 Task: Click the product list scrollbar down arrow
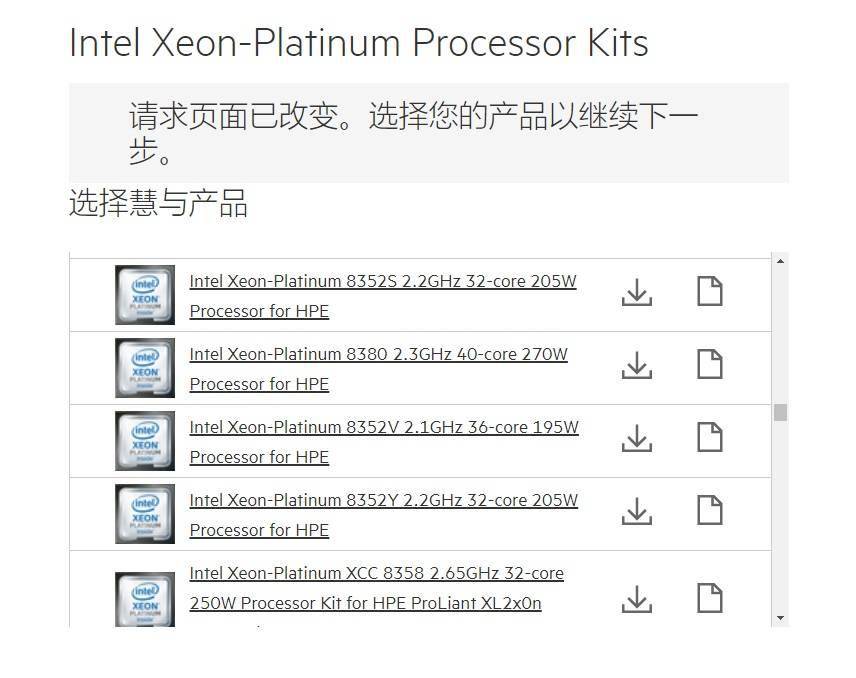(780, 618)
